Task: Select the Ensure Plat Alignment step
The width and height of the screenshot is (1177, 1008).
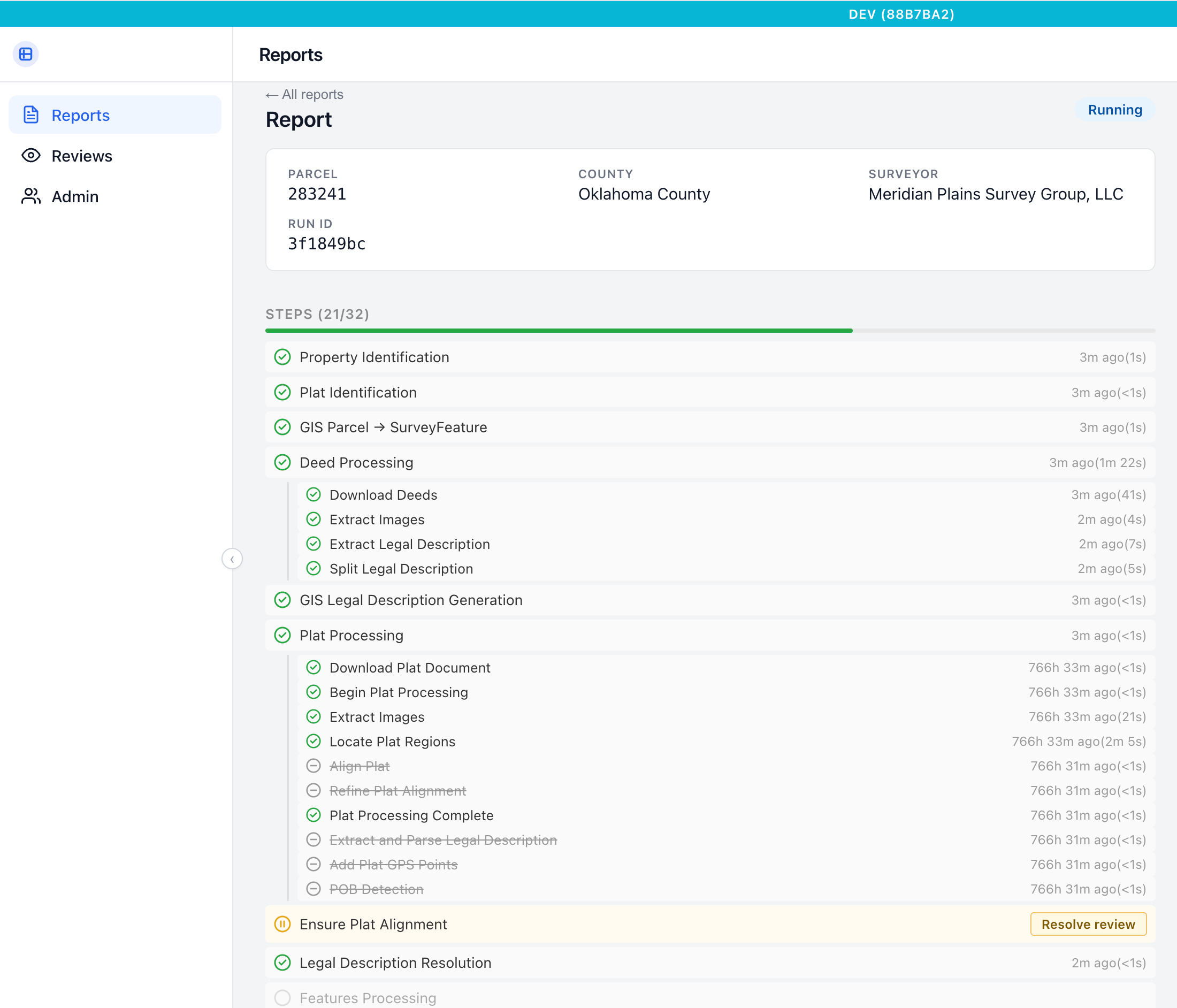Action: pos(710,925)
